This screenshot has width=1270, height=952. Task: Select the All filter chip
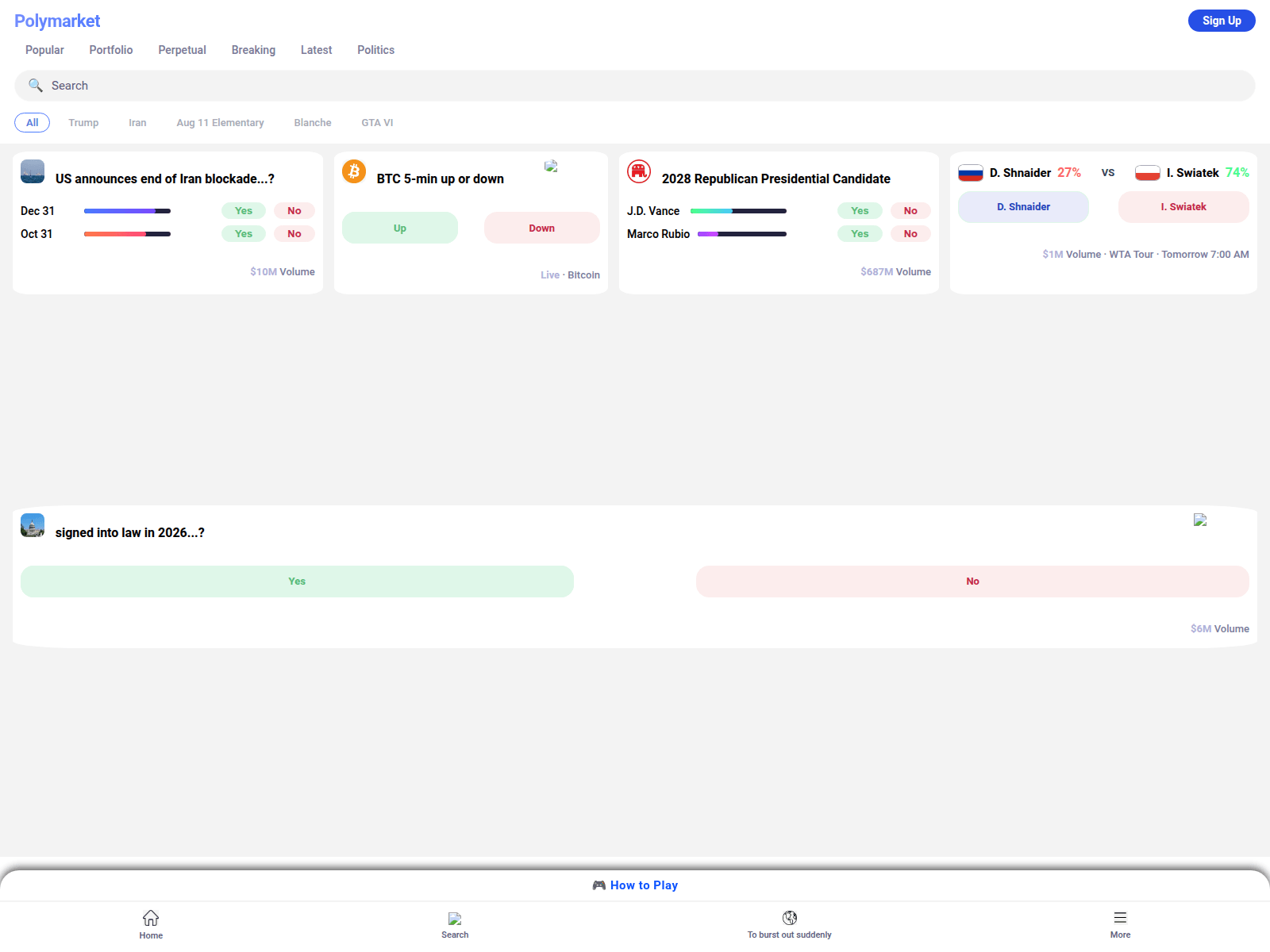click(x=32, y=123)
